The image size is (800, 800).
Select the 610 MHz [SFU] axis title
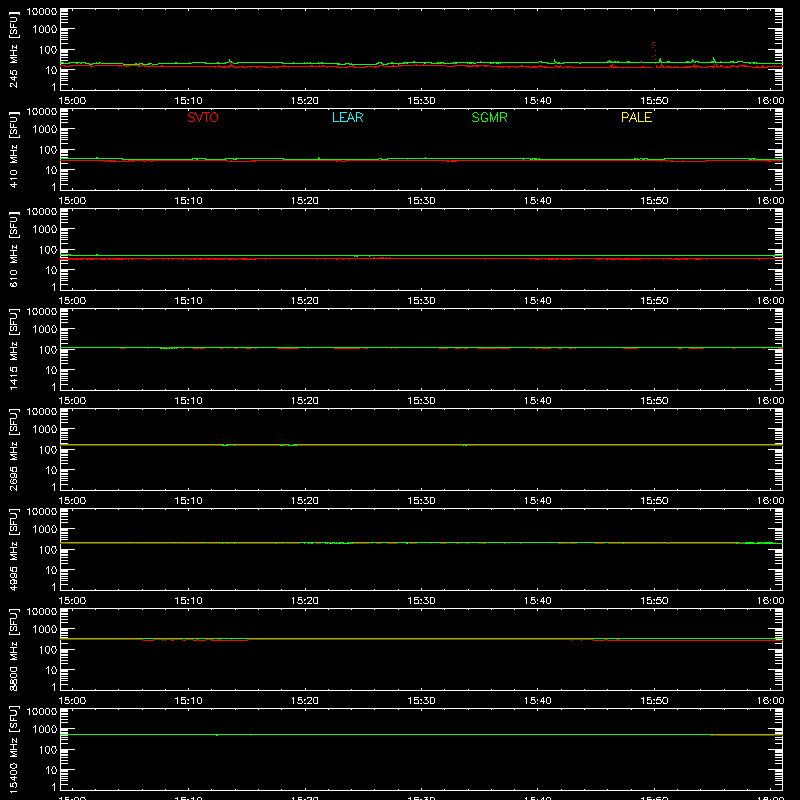14,249
